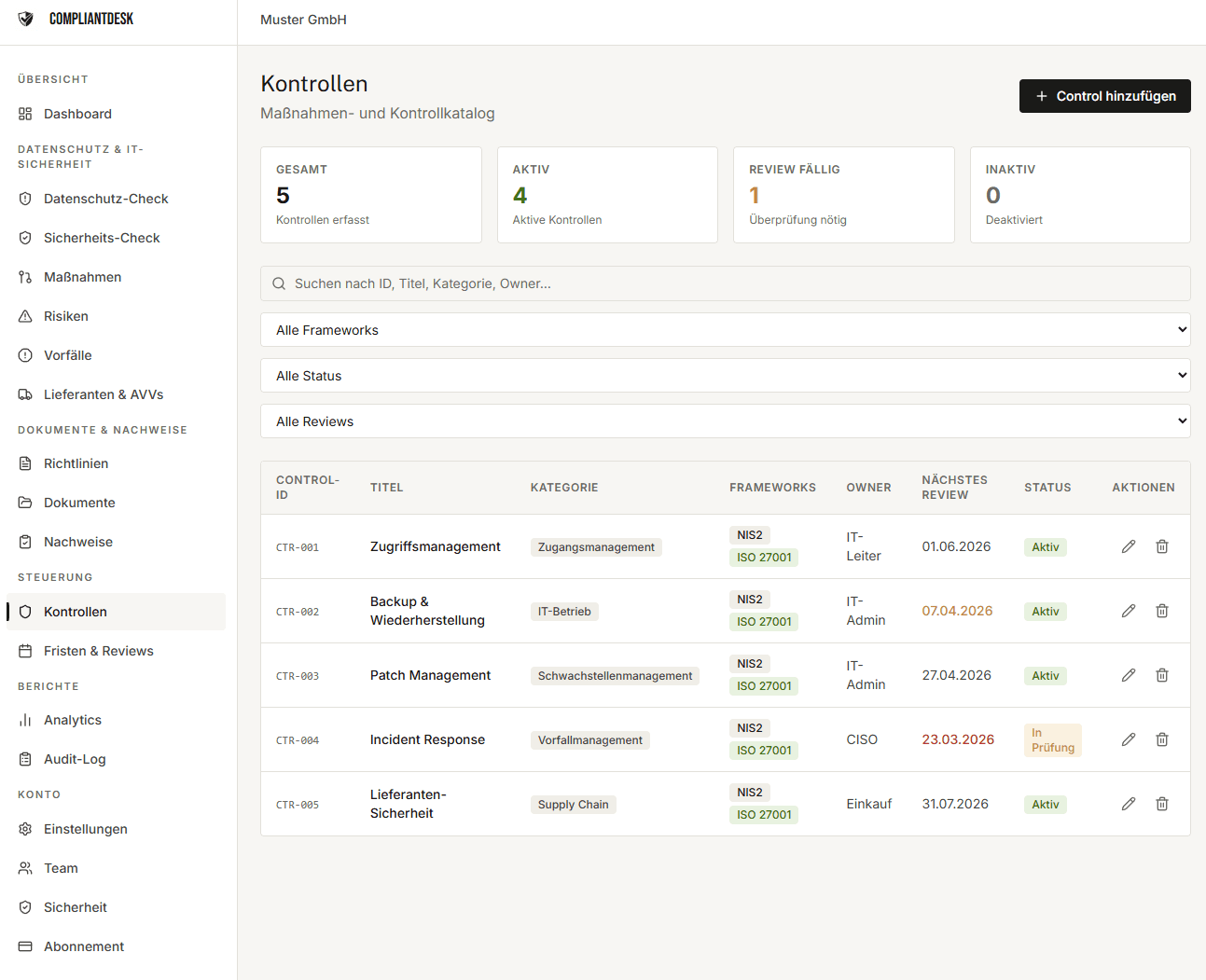Click trash icon for Lieferanten-Sicherheit row
This screenshot has height=980, width=1206.
[1161, 804]
